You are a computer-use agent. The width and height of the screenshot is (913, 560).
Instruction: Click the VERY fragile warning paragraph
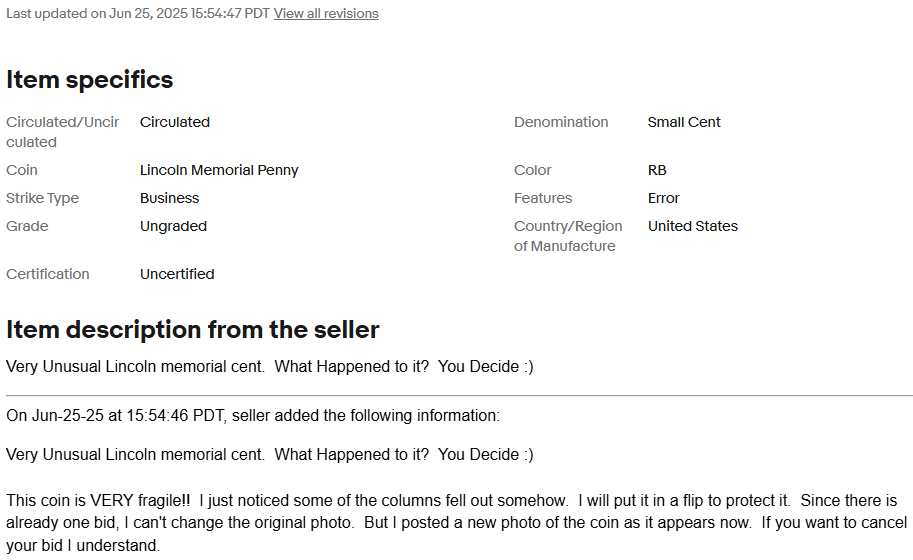[456, 523]
